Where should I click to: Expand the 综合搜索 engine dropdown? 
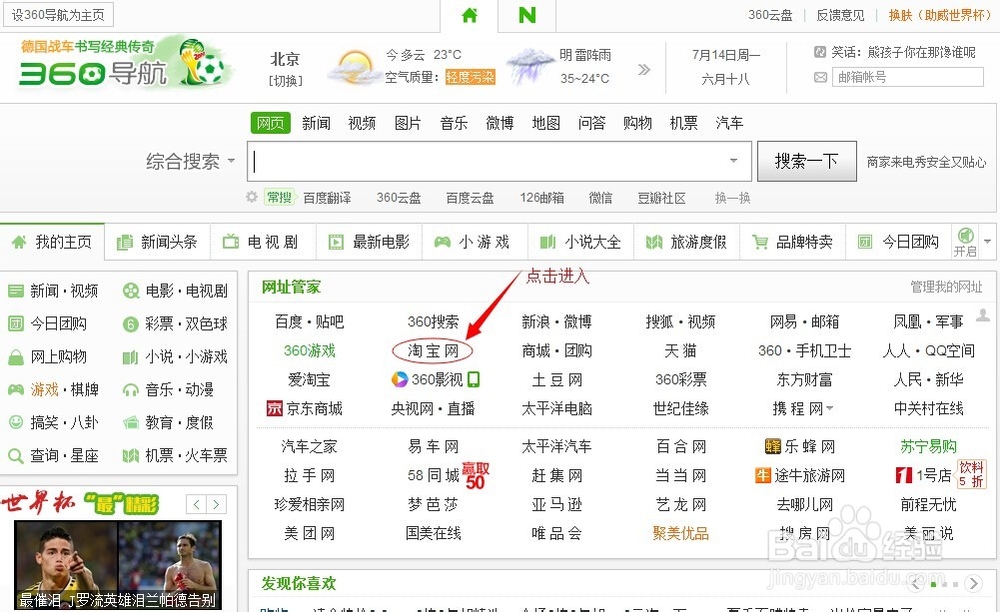[231, 161]
